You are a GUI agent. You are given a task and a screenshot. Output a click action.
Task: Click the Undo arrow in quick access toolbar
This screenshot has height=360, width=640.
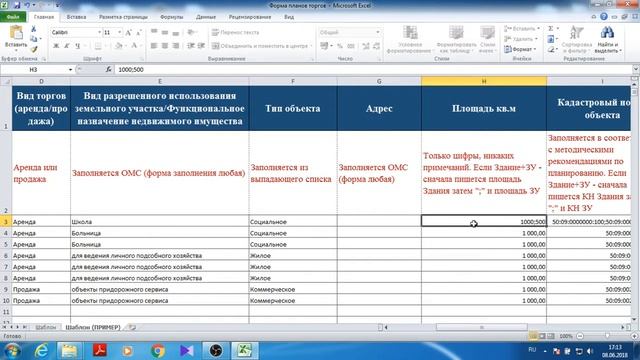coord(27,5)
